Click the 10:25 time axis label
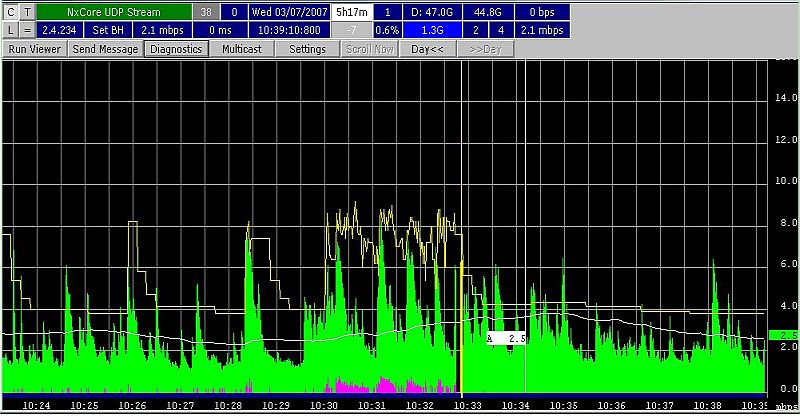The image size is (800, 416). tap(84, 405)
